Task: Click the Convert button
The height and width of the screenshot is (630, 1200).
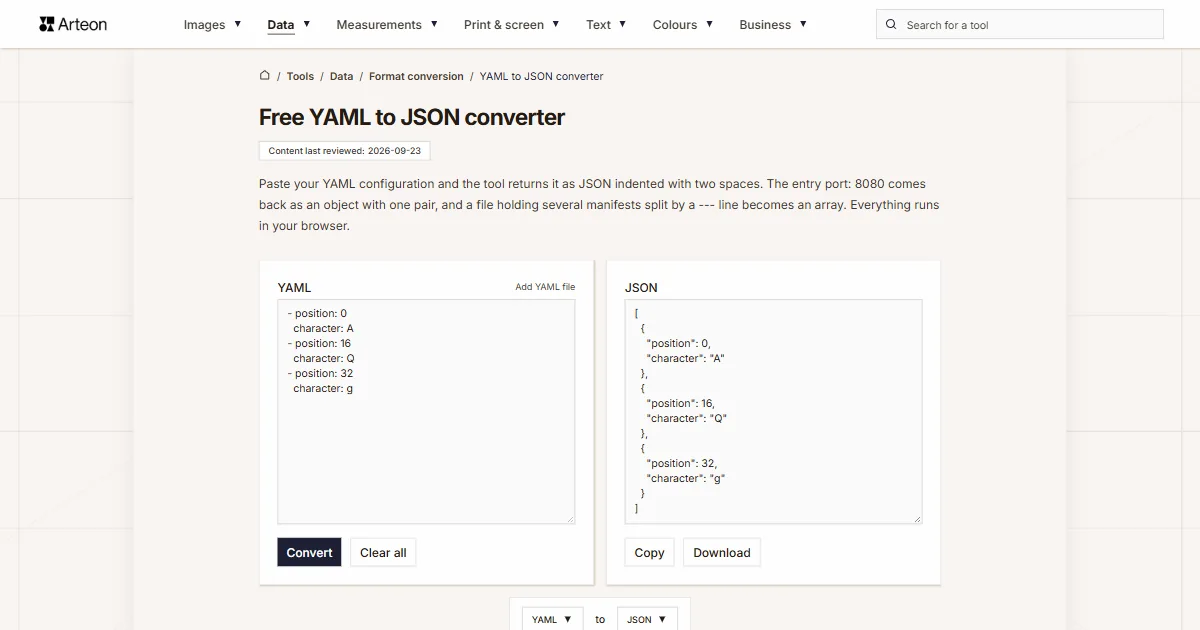Action: pos(309,553)
